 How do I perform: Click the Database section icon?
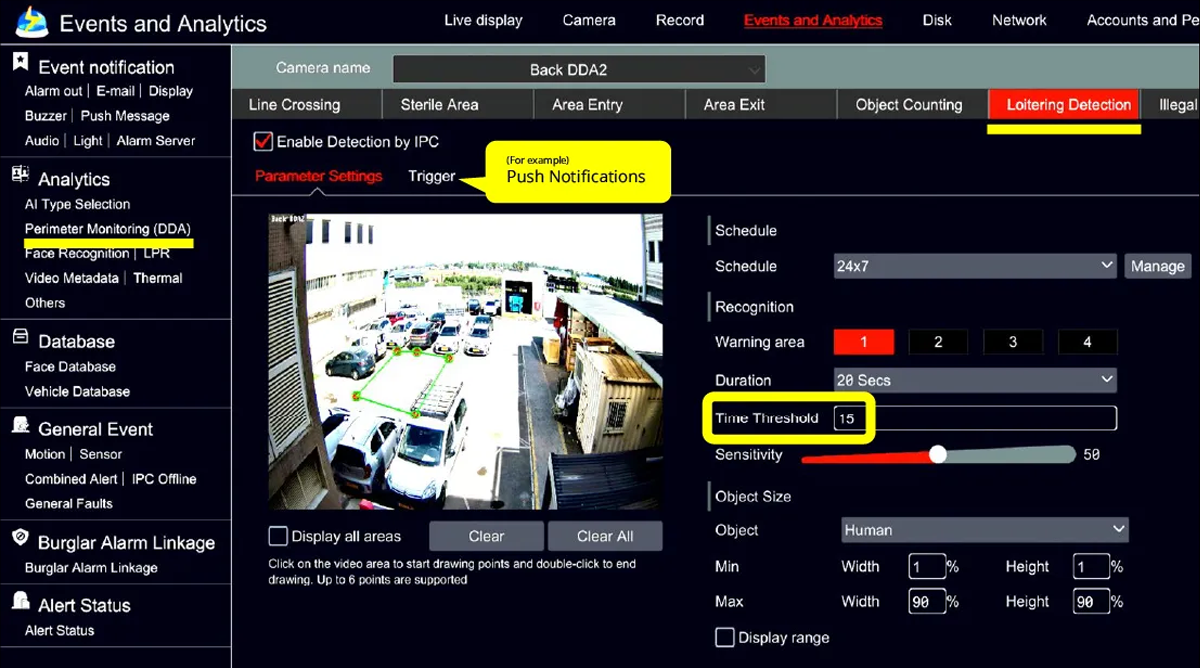20,338
